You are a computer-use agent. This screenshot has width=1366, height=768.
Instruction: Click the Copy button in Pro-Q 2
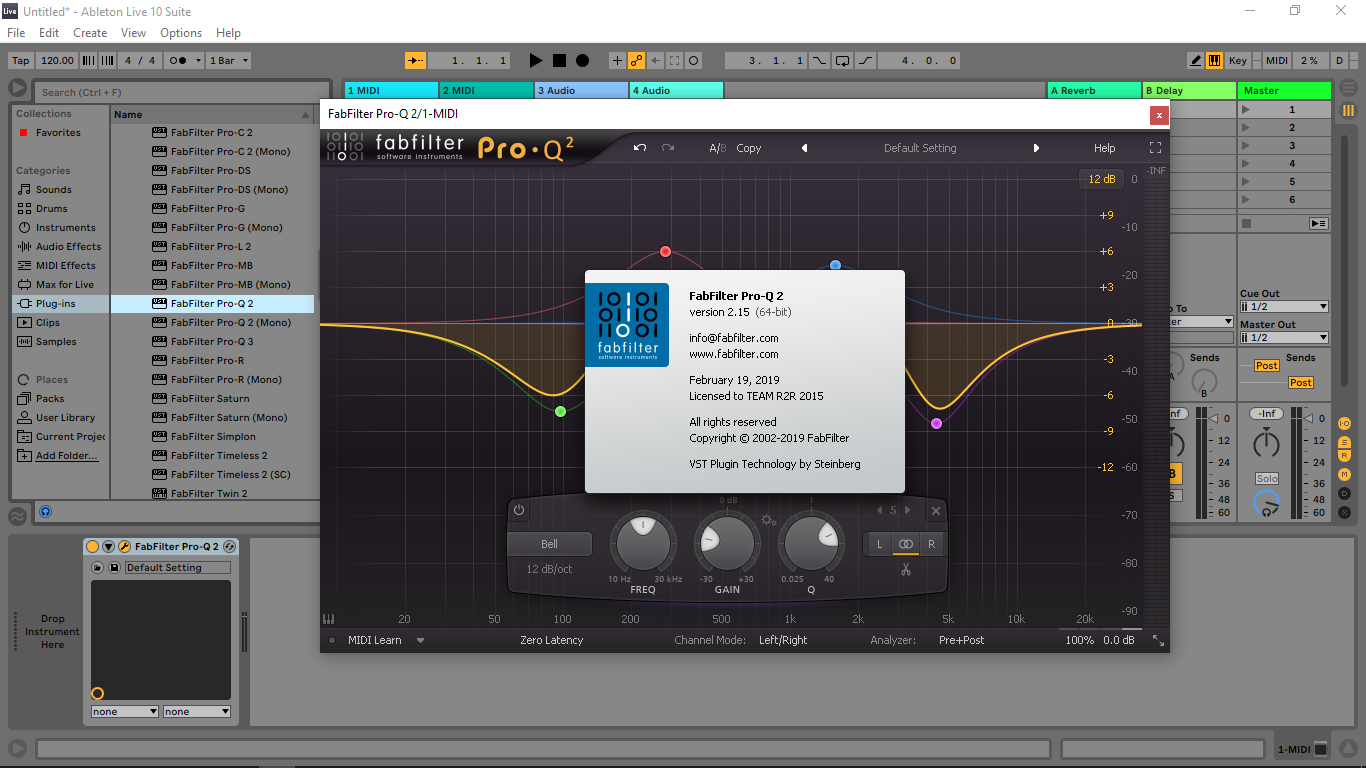tap(749, 148)
